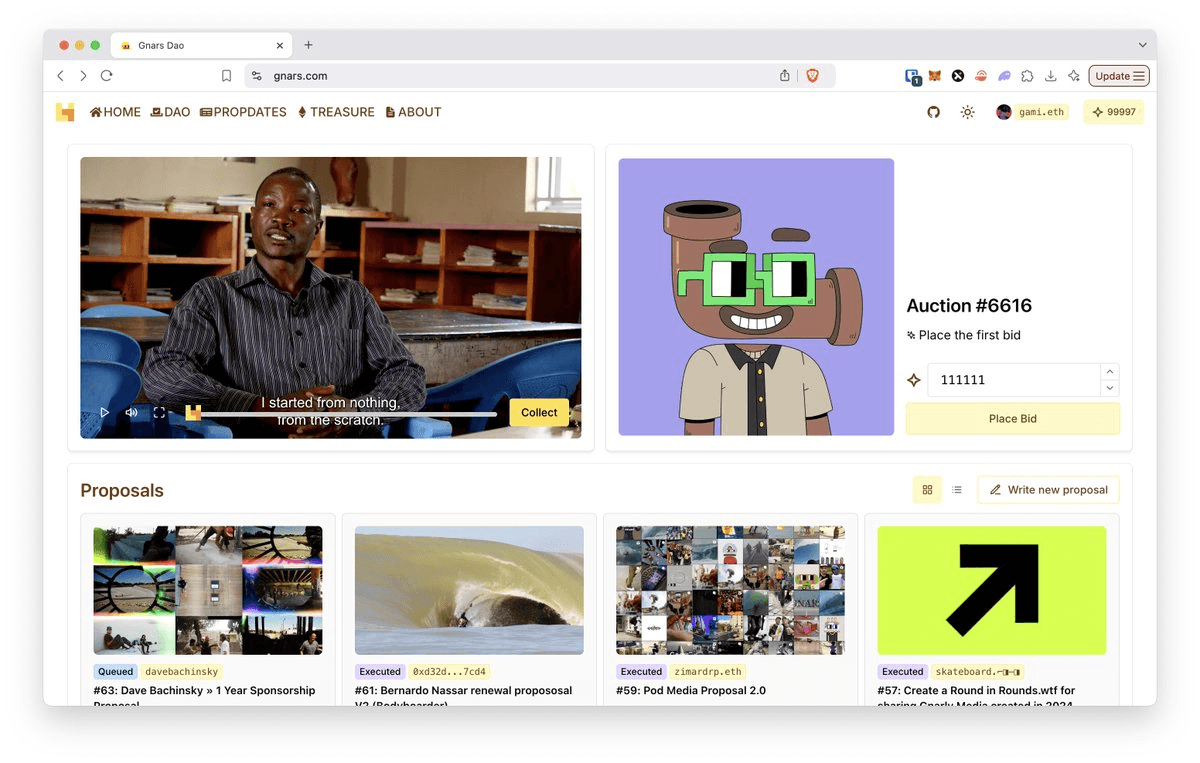This screenshot has height=763, width=1200.
Task: Decrease bid amount with down arrow
Action: click(x=1110, y=388)
